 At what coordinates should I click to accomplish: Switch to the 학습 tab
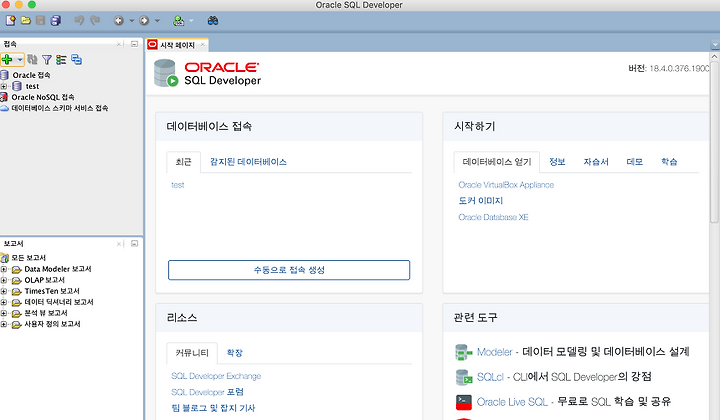(669, 162)
